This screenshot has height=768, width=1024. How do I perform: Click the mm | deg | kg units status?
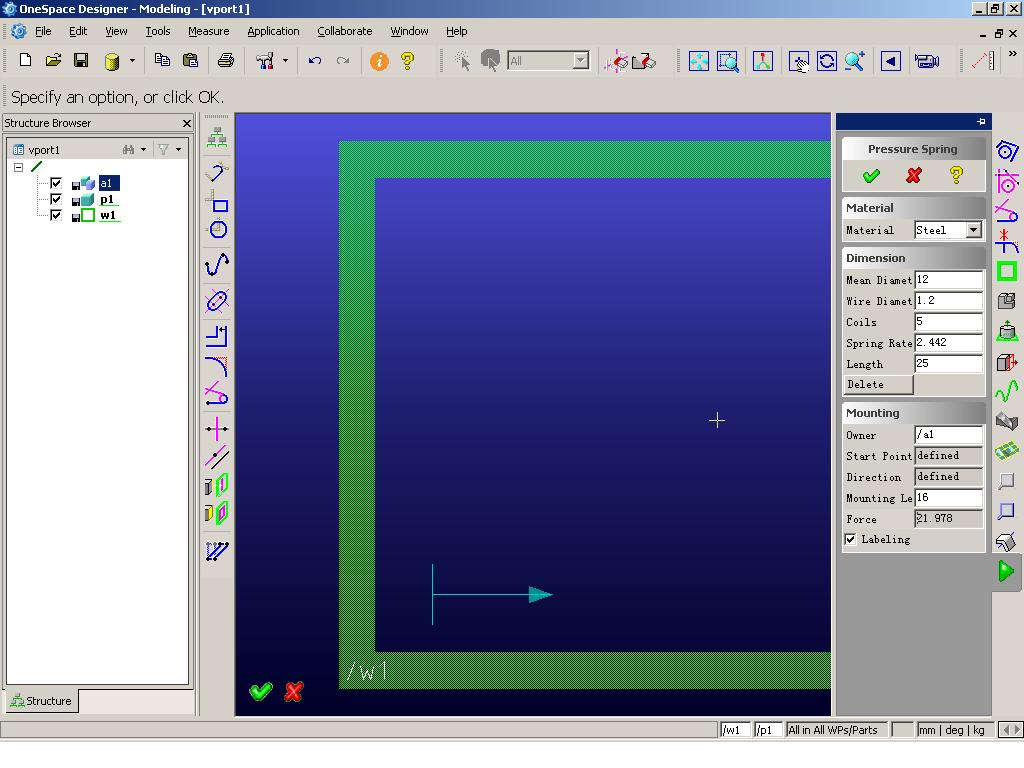(954, 729)
